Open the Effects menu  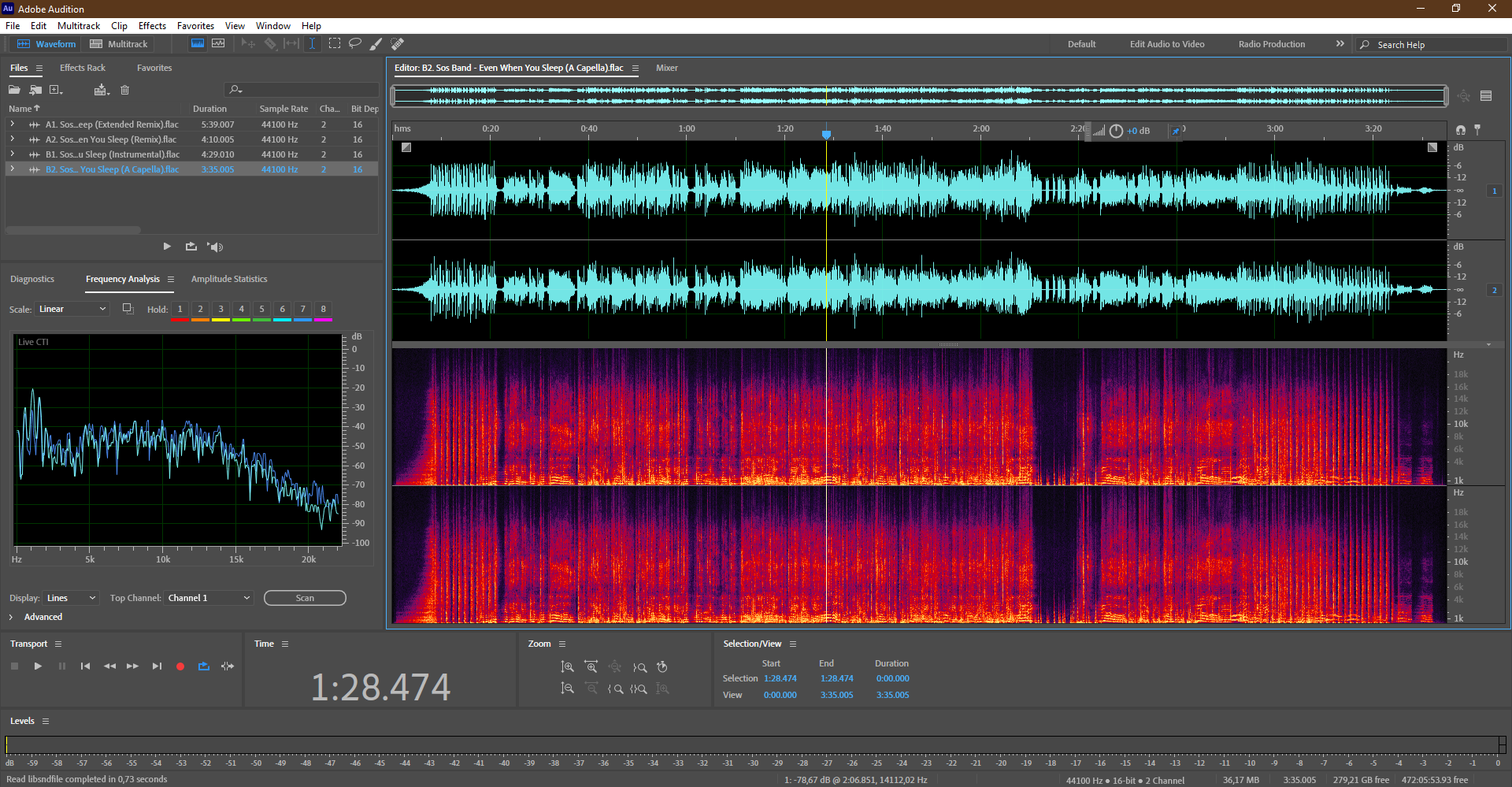click(152, 26)
